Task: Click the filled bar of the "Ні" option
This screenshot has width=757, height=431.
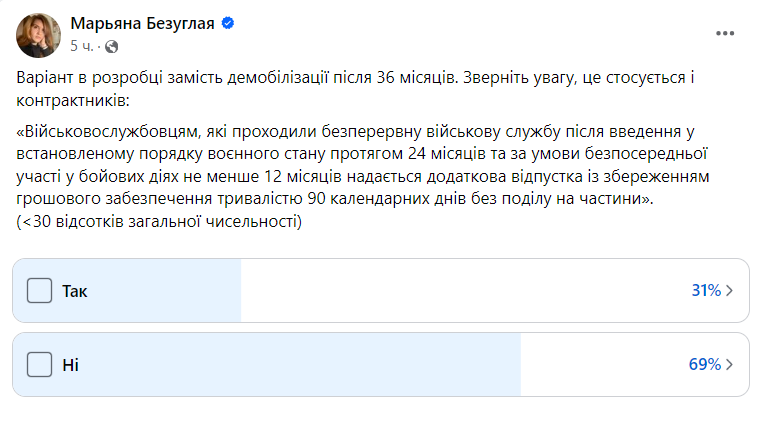Action: tap(300, 365)
